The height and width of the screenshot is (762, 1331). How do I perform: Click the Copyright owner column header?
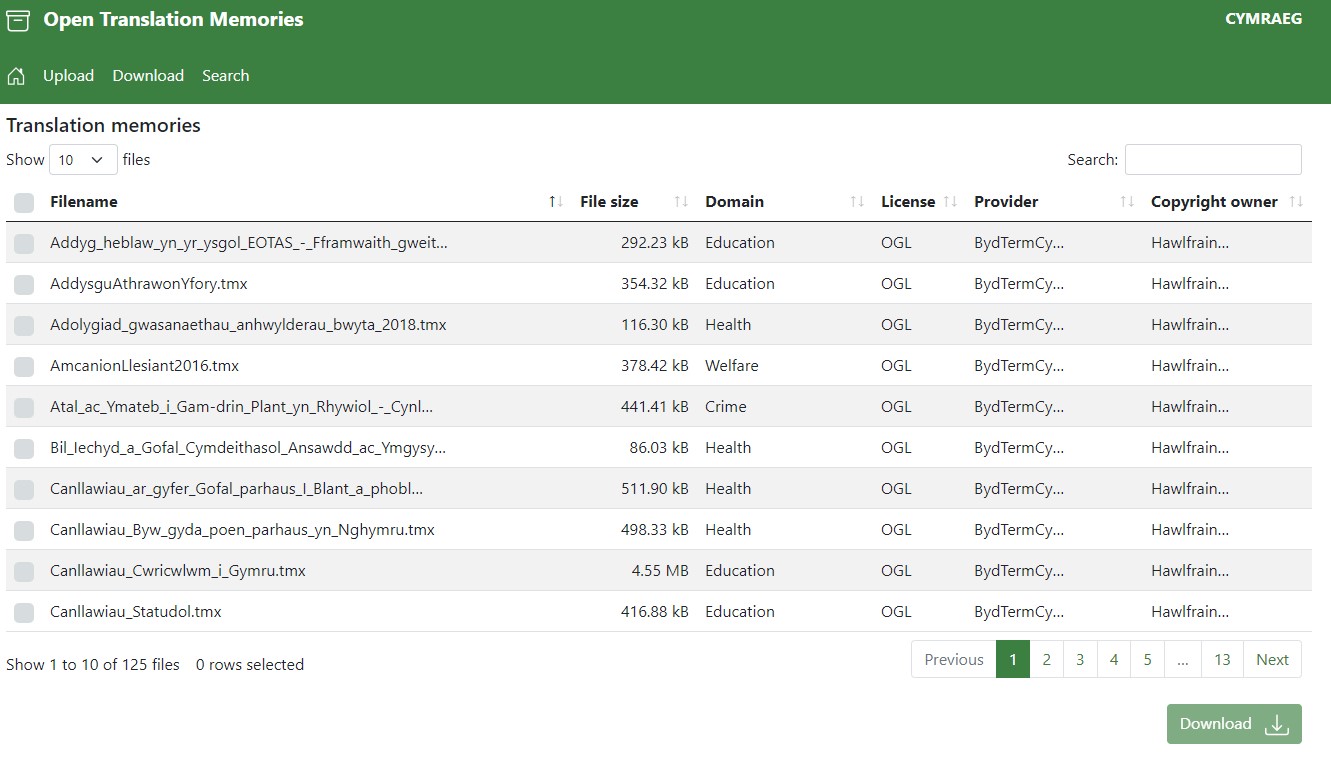coord(1214,202)
